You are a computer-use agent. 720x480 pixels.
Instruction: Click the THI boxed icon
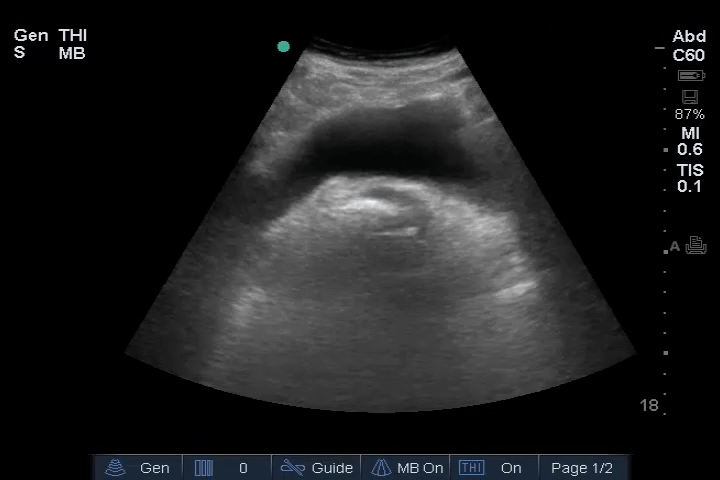(x=471, y=468)
